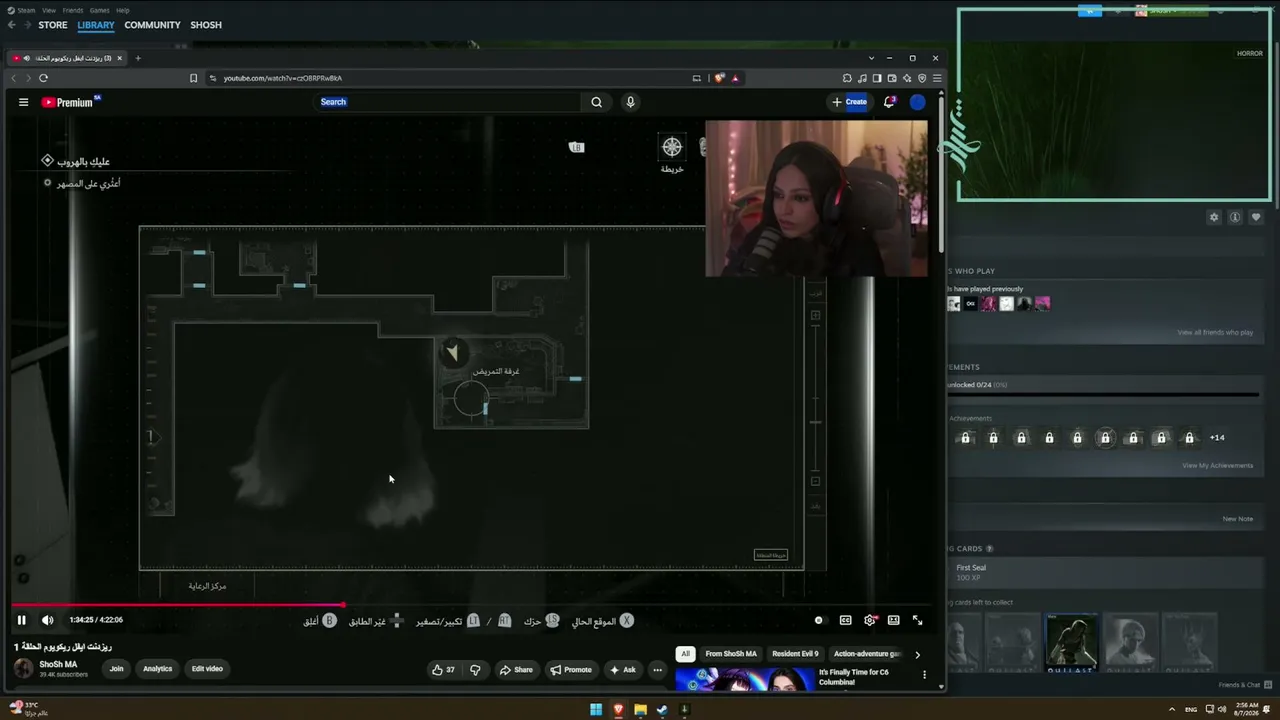This screenshot has height=720, width=1280.
Task: Reload the browser page
Action: pos(43,78)
